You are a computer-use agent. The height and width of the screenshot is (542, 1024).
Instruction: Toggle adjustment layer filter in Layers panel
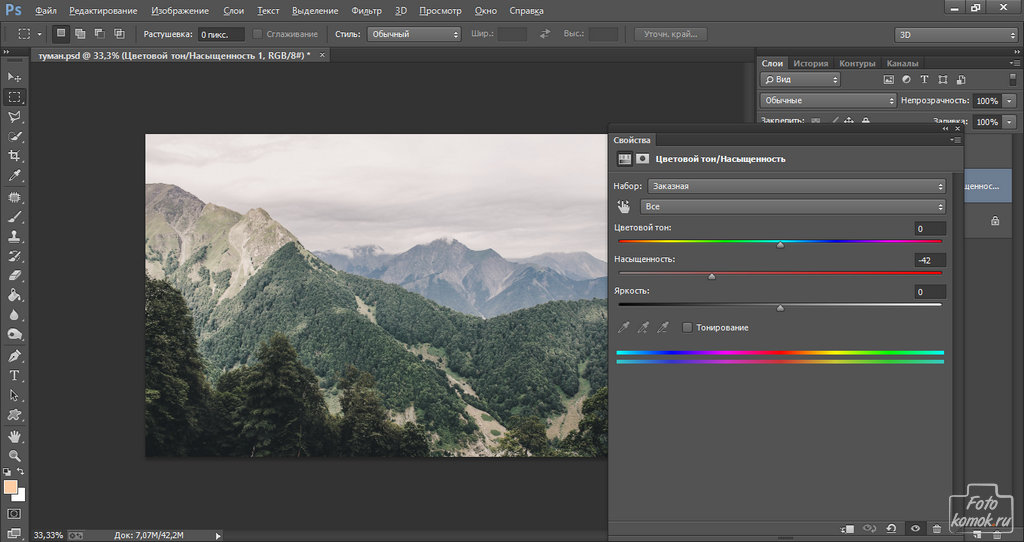point(906,80)
